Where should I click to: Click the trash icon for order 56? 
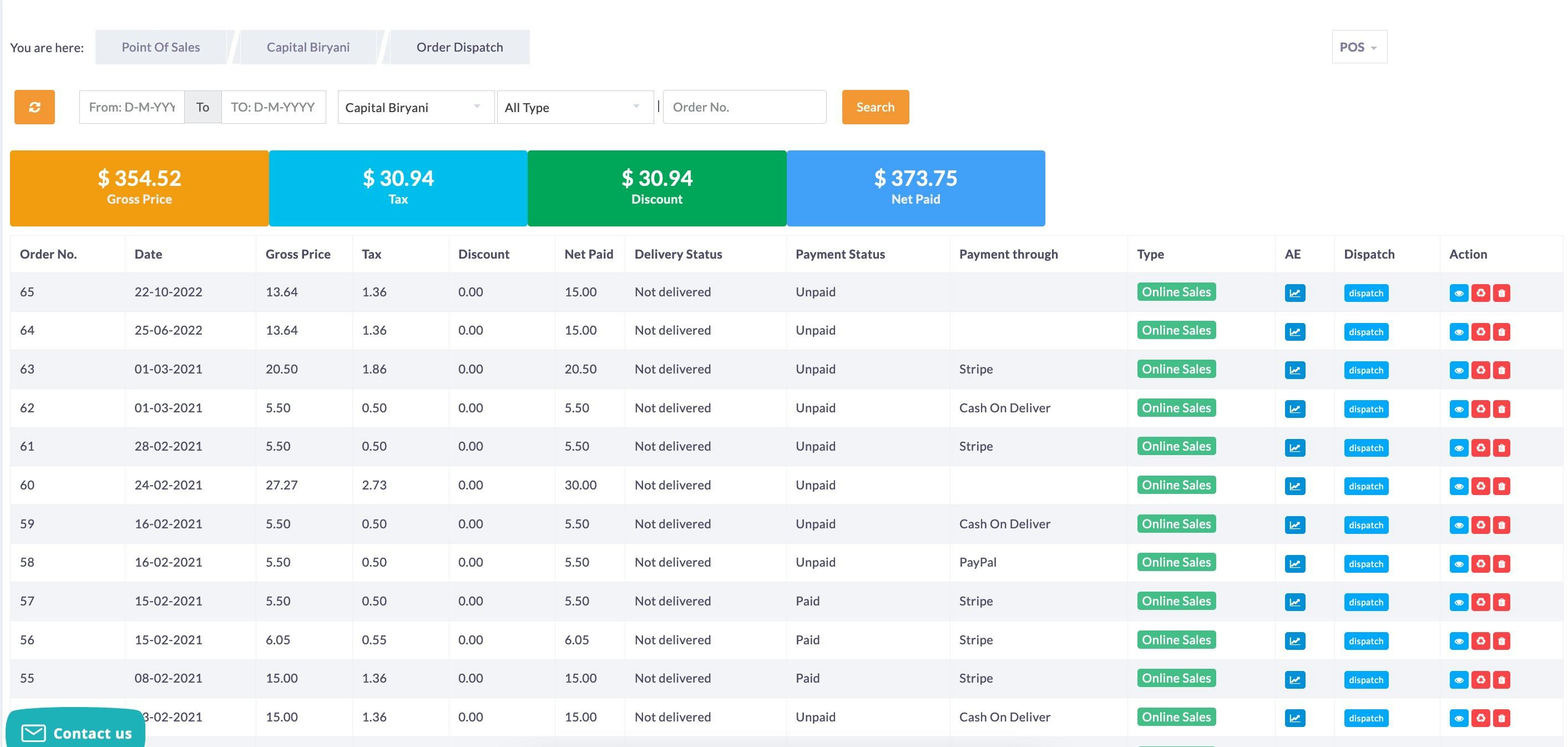tap(1501, 641)
